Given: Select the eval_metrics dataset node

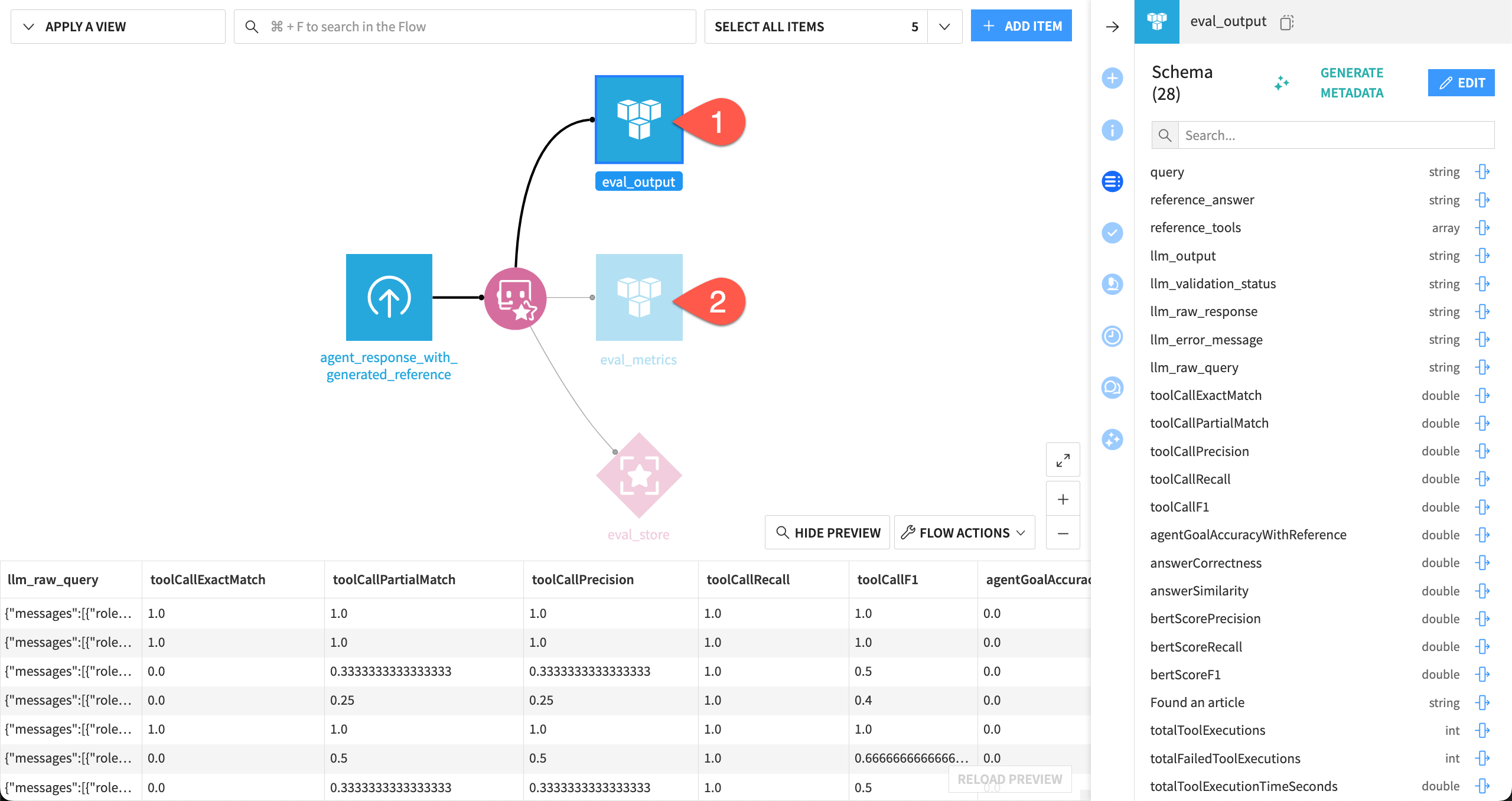Looking at the screenshot, I should pos(638,297).
